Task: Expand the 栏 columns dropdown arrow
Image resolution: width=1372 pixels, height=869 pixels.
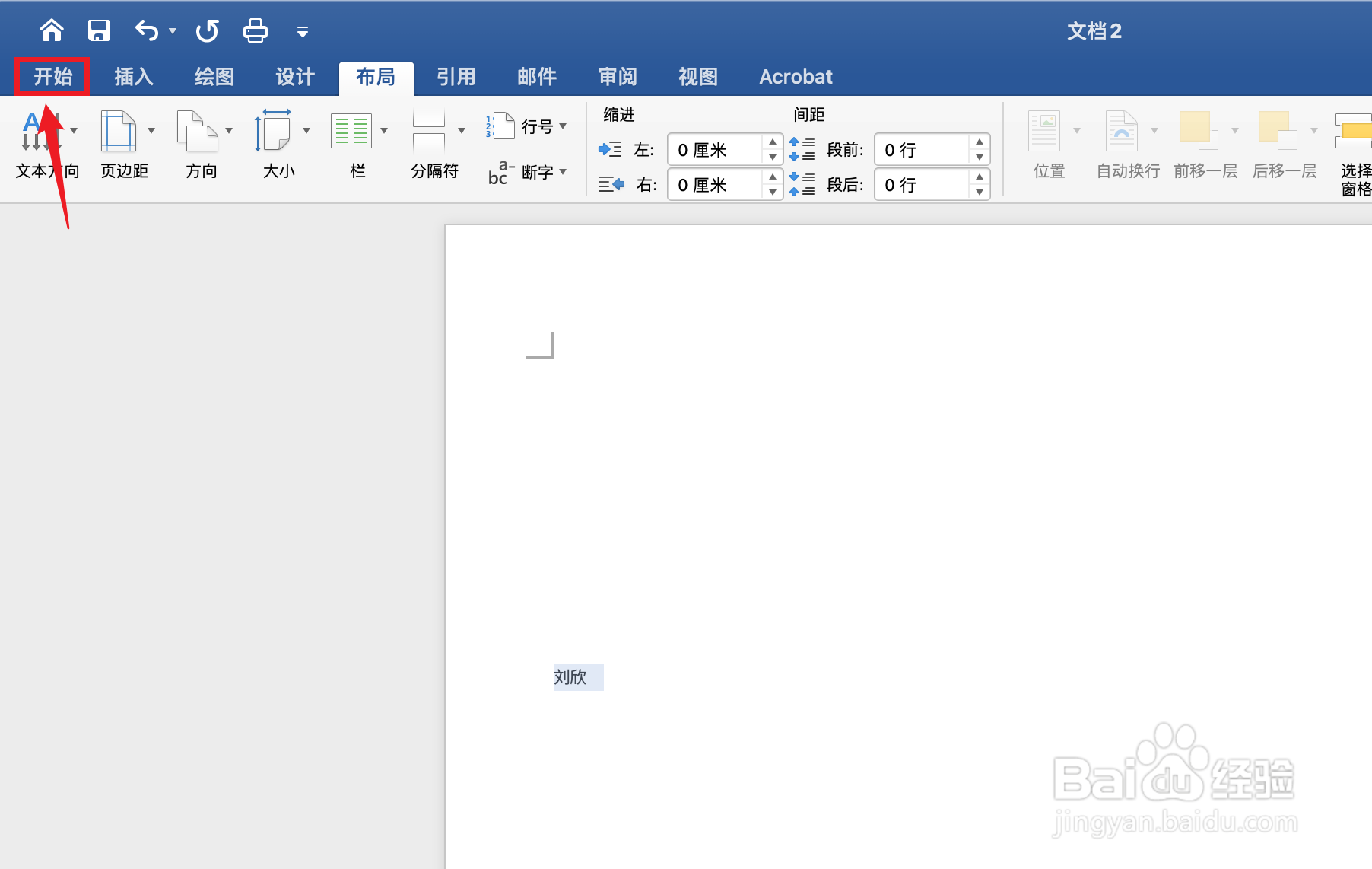Action: [384, 131]
